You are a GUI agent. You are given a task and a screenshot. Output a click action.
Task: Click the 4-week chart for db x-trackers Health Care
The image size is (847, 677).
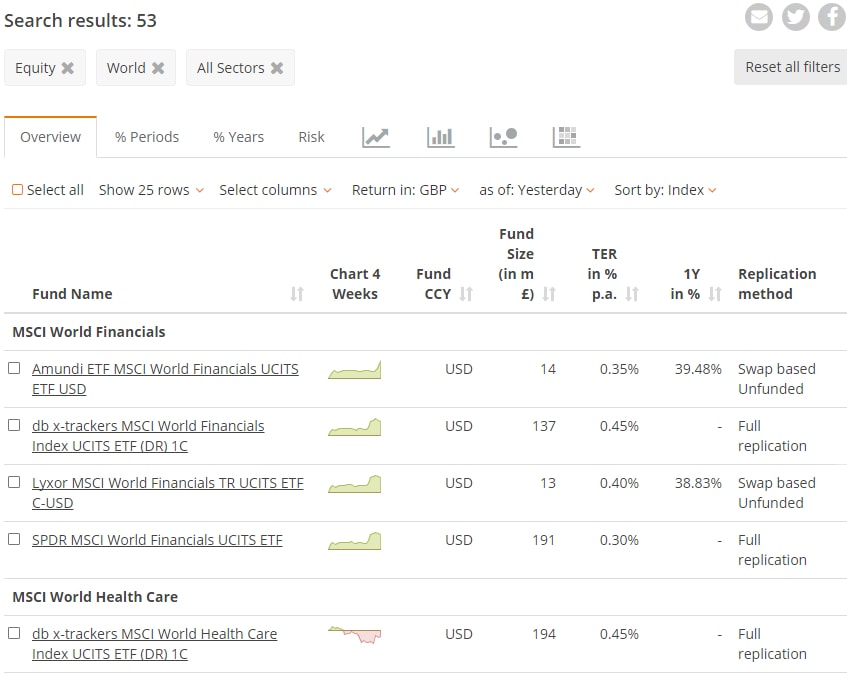tap(355, 635)
